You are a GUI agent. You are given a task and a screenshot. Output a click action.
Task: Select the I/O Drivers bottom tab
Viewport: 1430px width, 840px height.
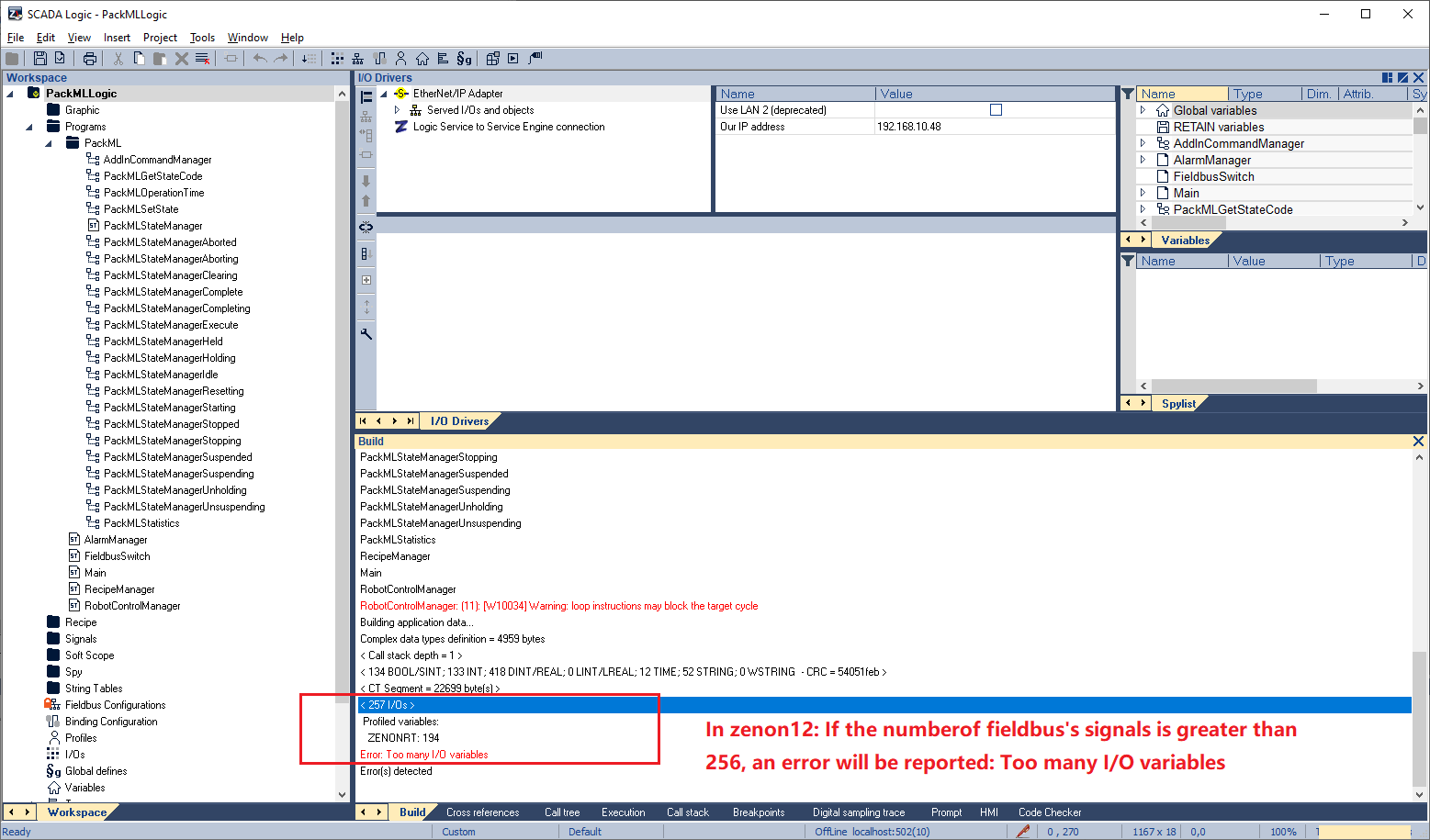click(459, 421)
